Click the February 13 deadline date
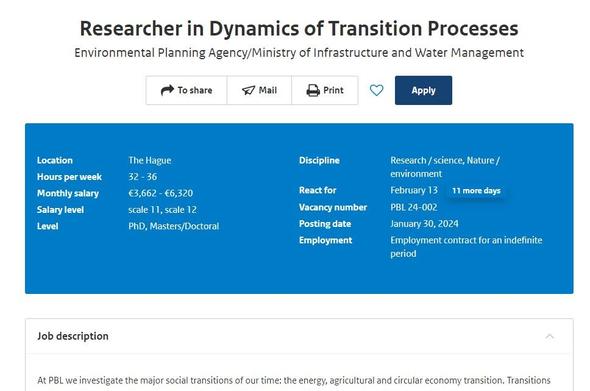Viewport: 590px width, 391px height. pos(414,190)
